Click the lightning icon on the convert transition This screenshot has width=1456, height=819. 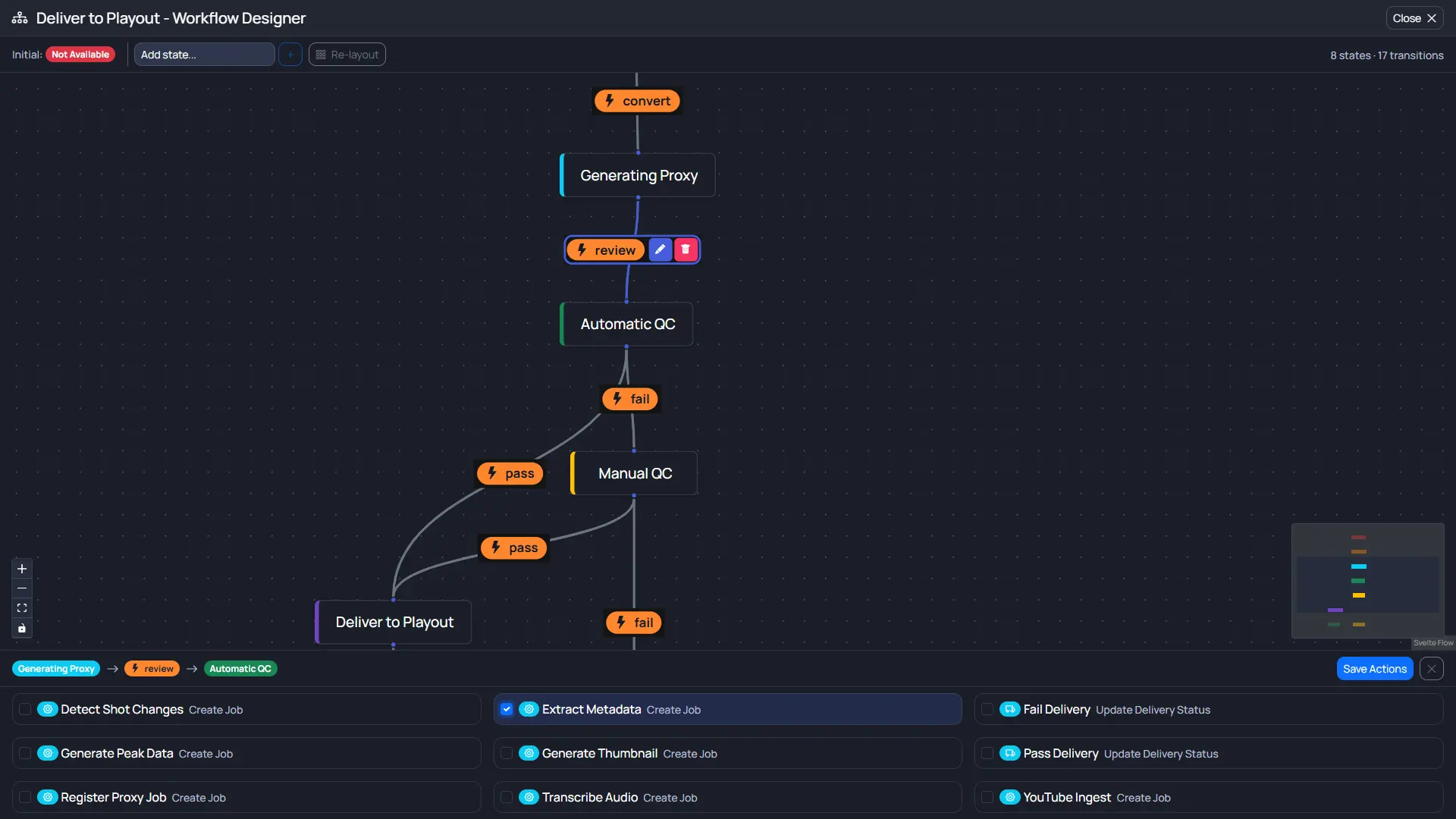click(611, 100)
